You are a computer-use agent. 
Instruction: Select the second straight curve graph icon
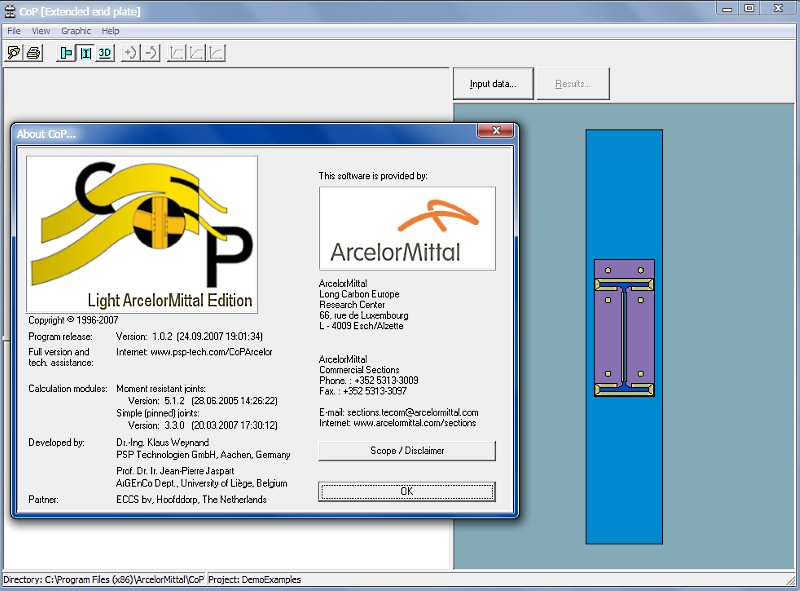click(196, 53)
